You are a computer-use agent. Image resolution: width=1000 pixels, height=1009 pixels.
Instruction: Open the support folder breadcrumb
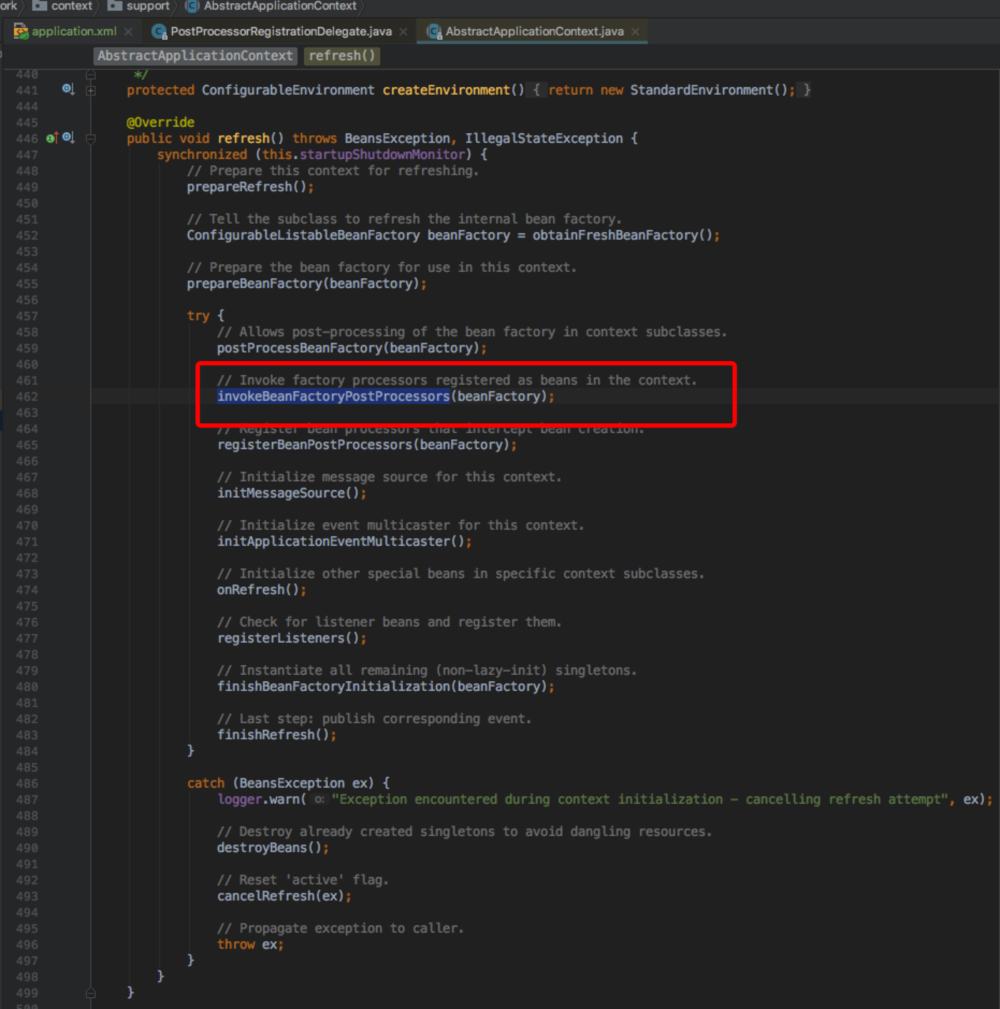point(148,6)
